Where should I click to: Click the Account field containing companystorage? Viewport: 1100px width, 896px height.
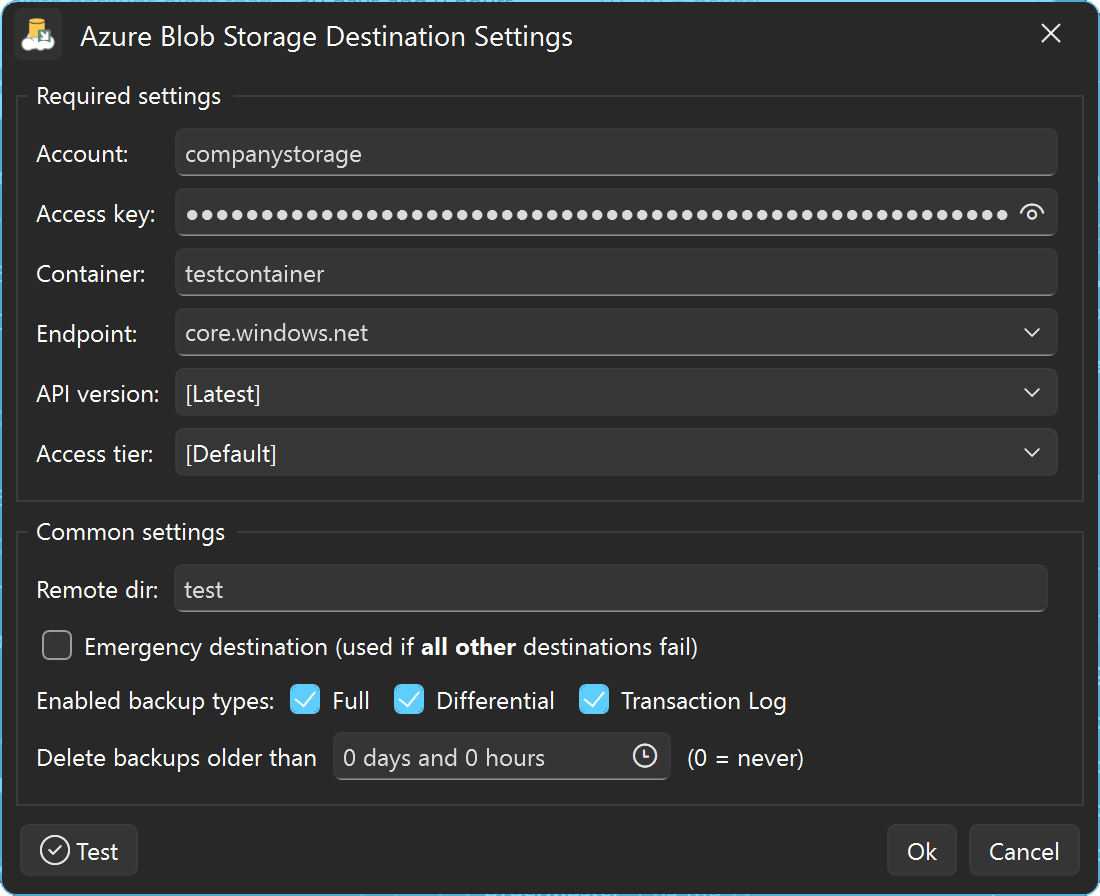(616, 152)
